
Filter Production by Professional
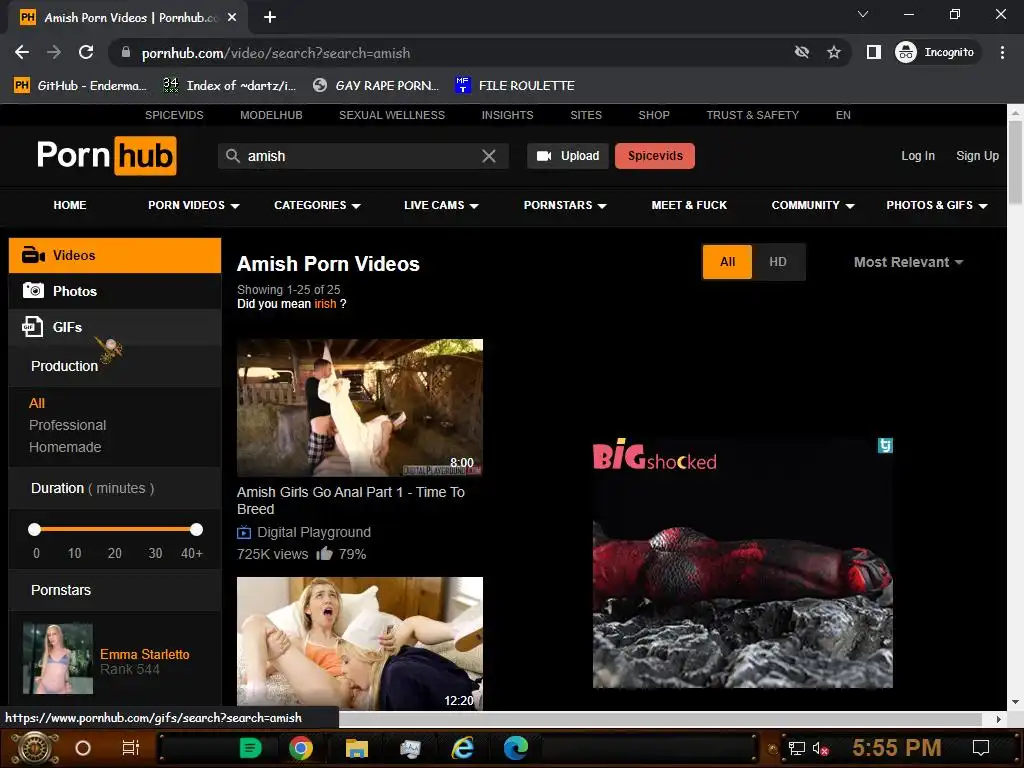tap(67, 425)
